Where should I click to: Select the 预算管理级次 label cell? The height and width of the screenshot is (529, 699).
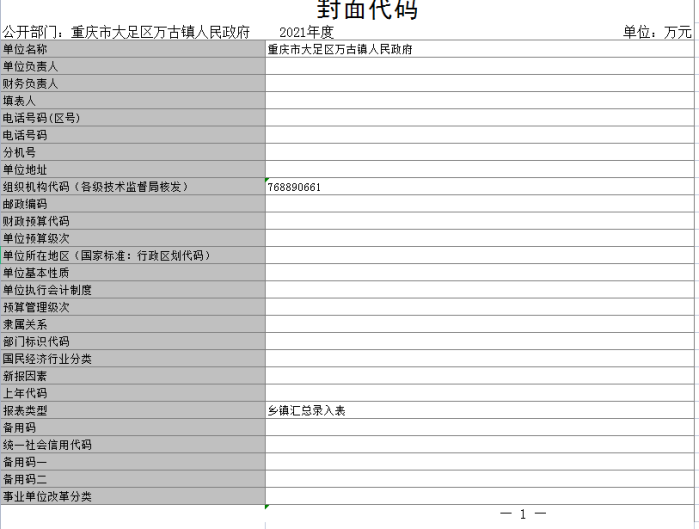(133, 308)
